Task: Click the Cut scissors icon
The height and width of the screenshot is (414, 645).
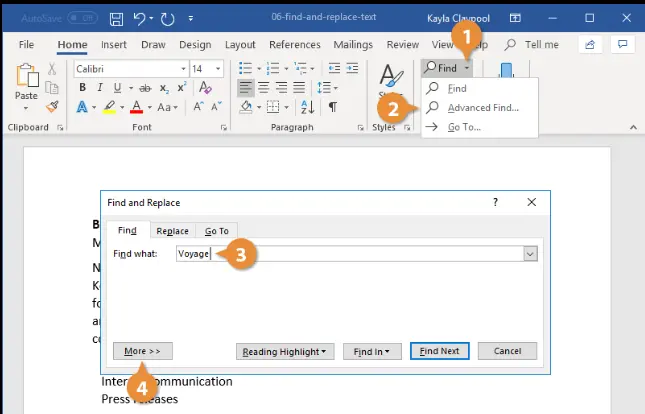Action: [x=52, y=68]
